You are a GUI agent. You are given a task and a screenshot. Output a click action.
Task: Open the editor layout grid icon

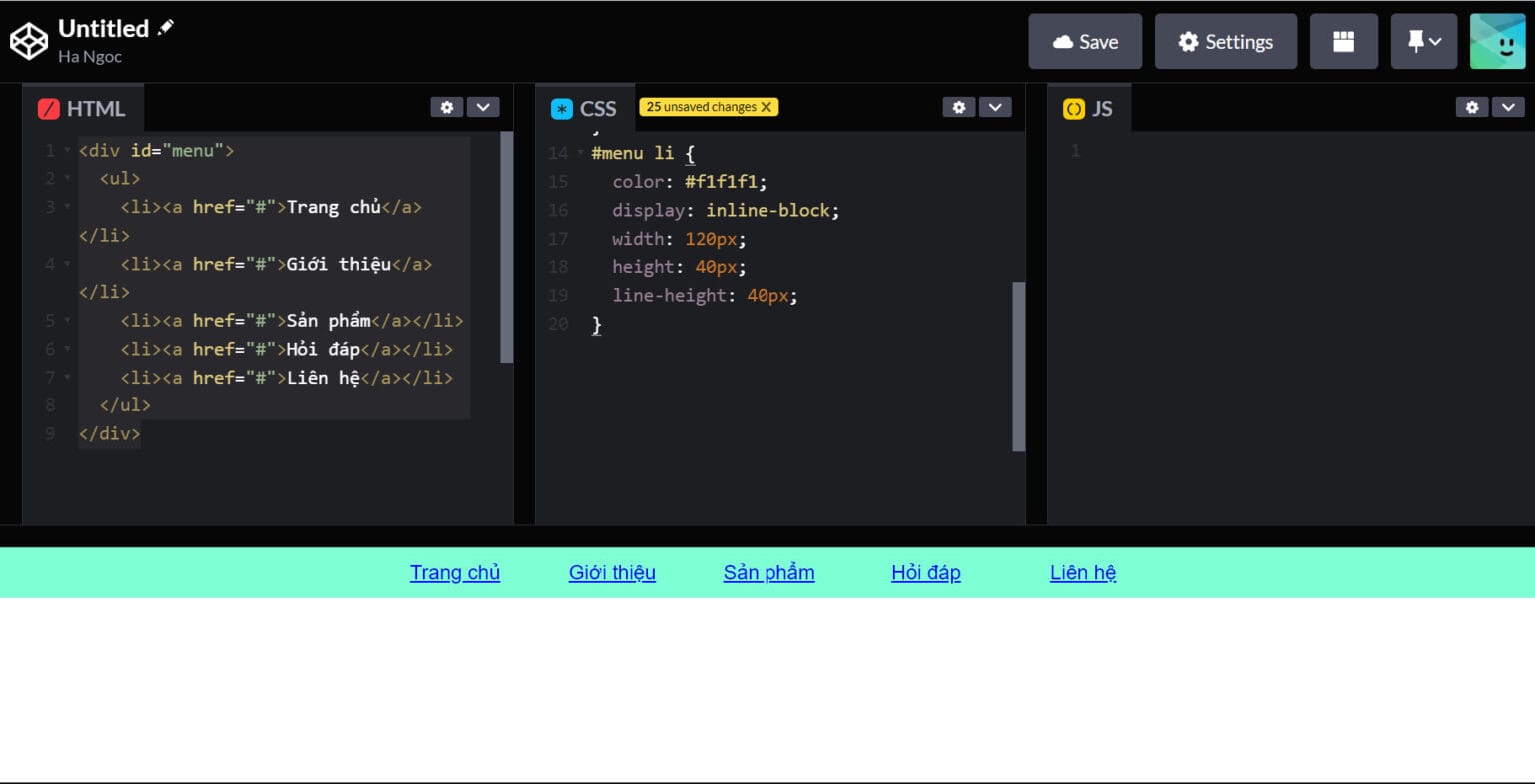[1343, 41]
